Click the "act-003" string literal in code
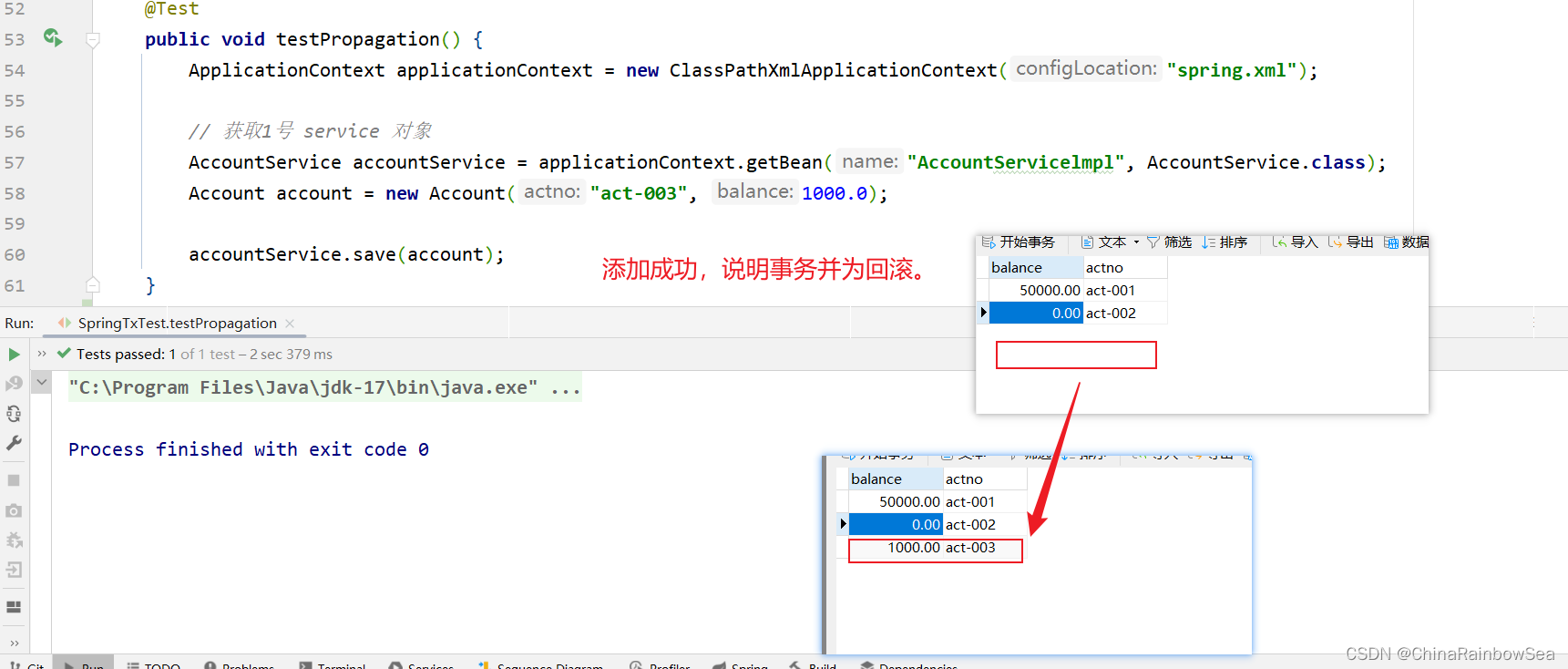This screenshot has width=1568, height=669. click(639, 193)
